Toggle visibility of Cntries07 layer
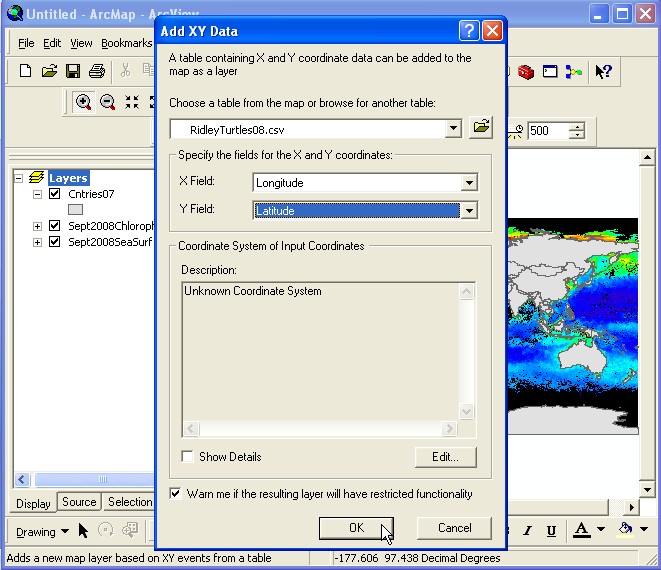Viewport: 661px width, 570px height. [55, 194]
